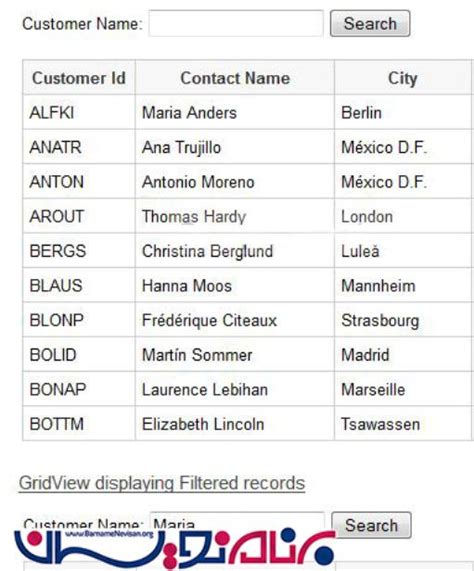
Task: Select the Hanna Moos contact cell
Action: pos(235,285)
